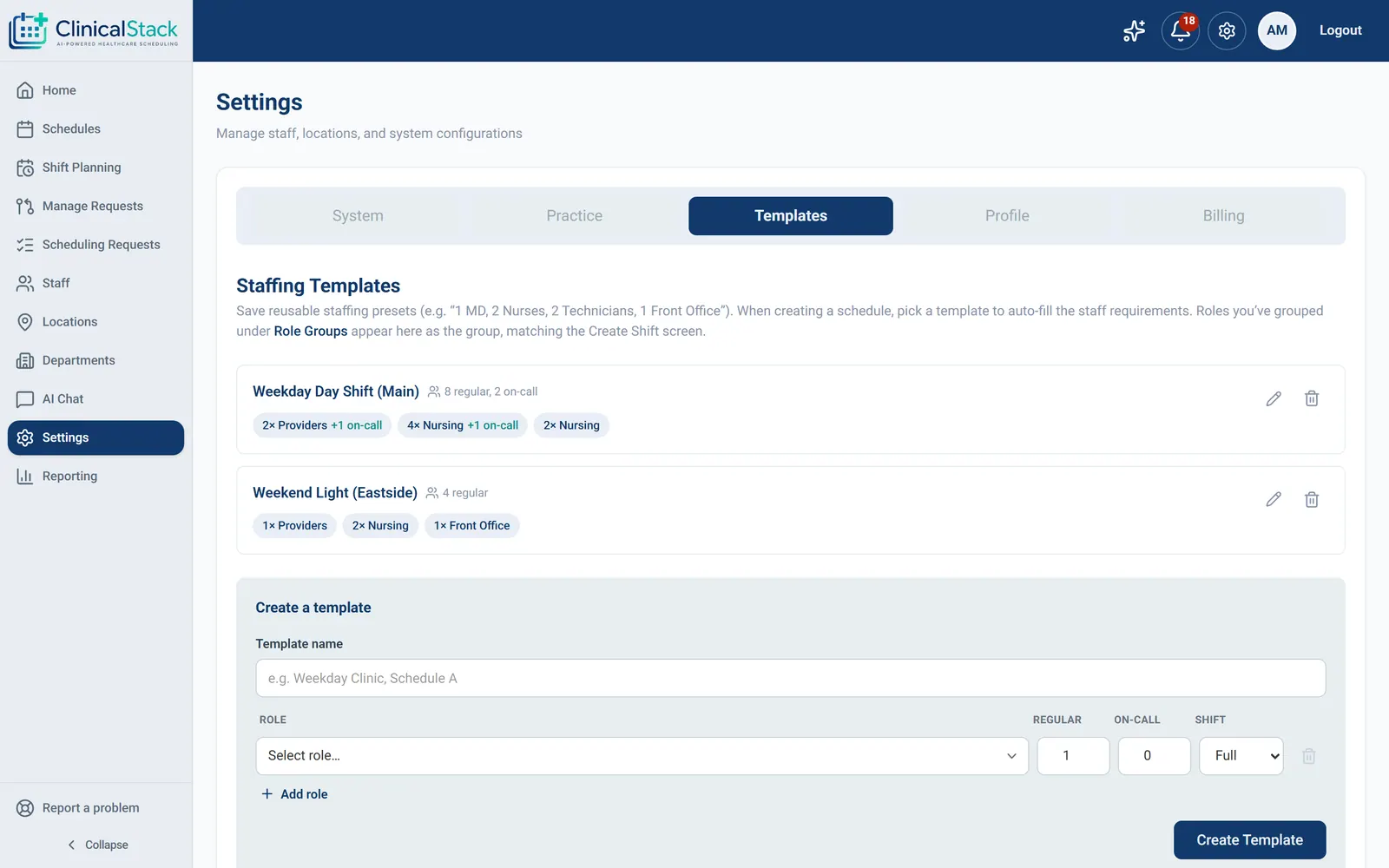
Task: Follow the Role Groups link
Action: [x=311, y=332]
